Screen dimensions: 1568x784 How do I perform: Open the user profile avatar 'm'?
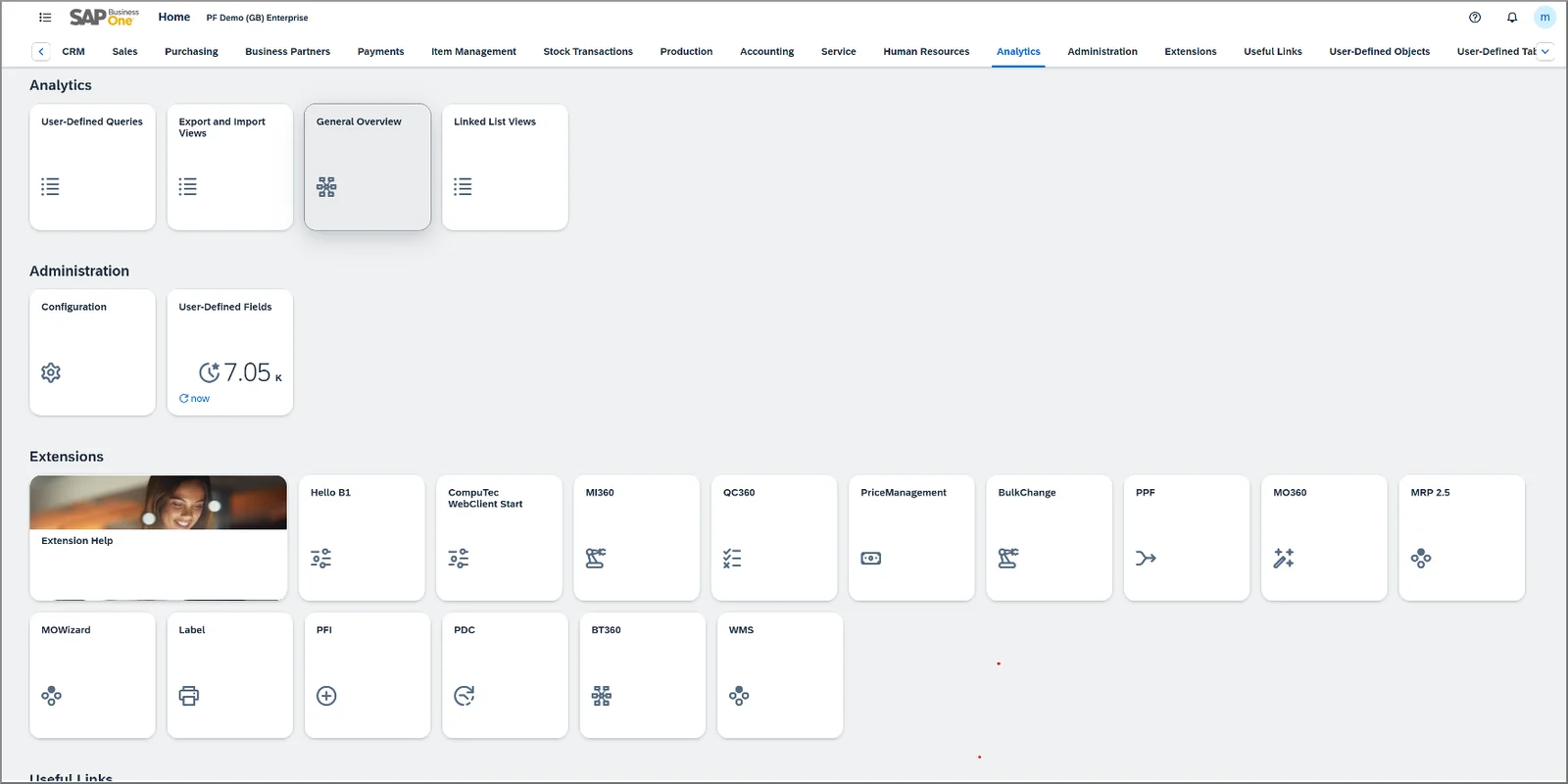1545,18
